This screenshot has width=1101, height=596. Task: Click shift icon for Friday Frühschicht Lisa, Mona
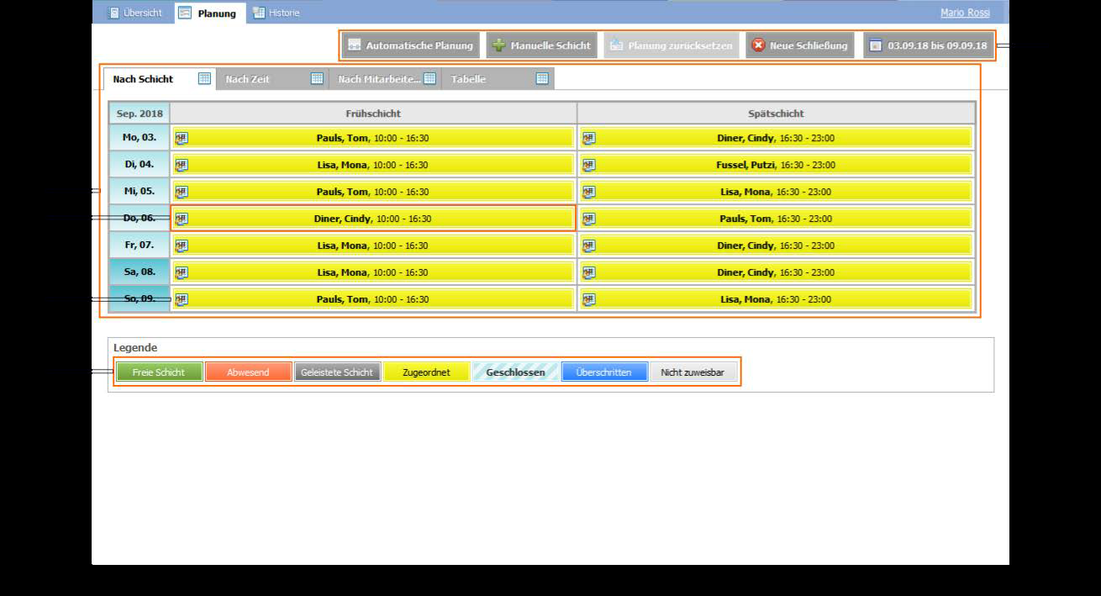(181, 246)
